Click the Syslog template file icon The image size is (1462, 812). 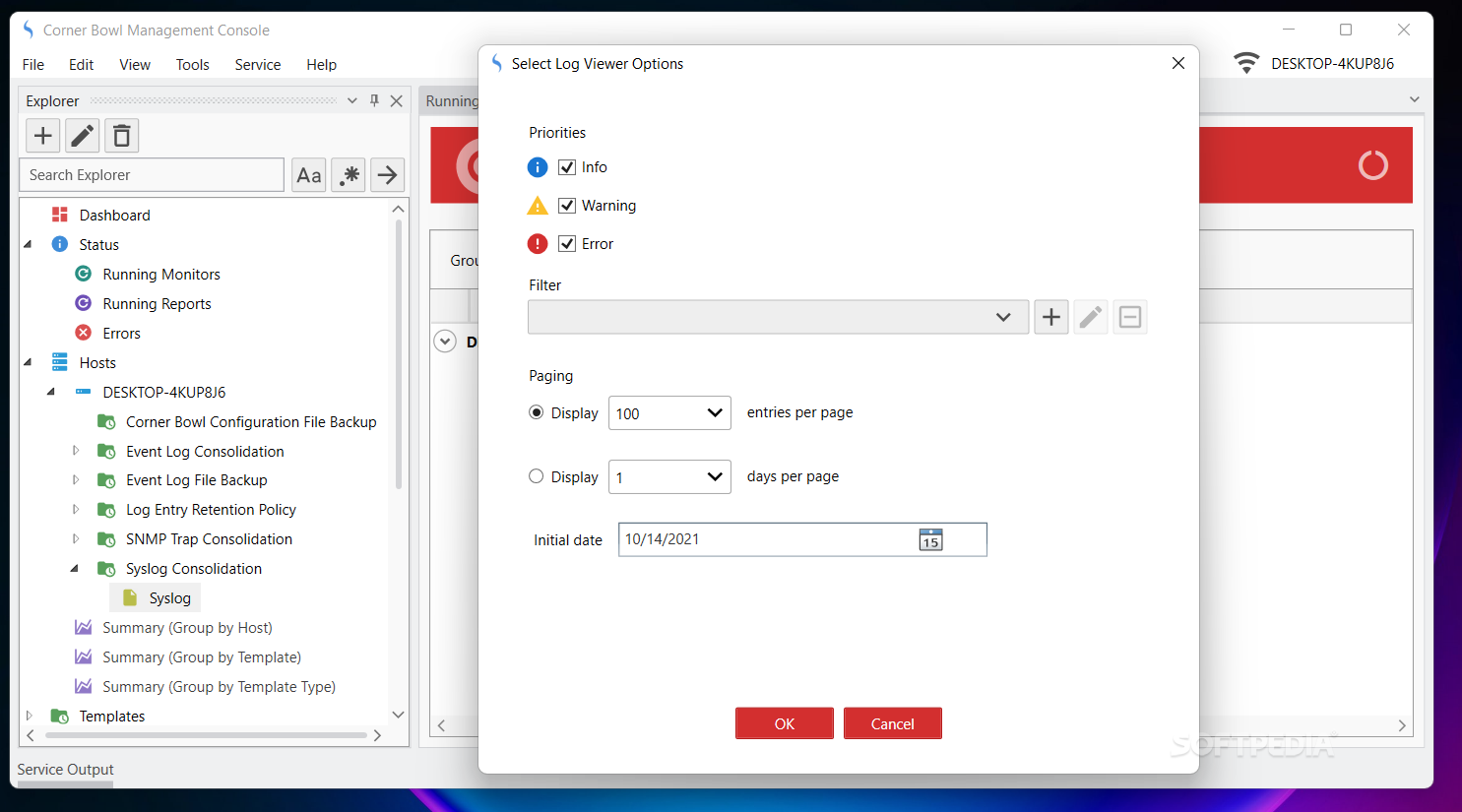[x=130, y=597]
